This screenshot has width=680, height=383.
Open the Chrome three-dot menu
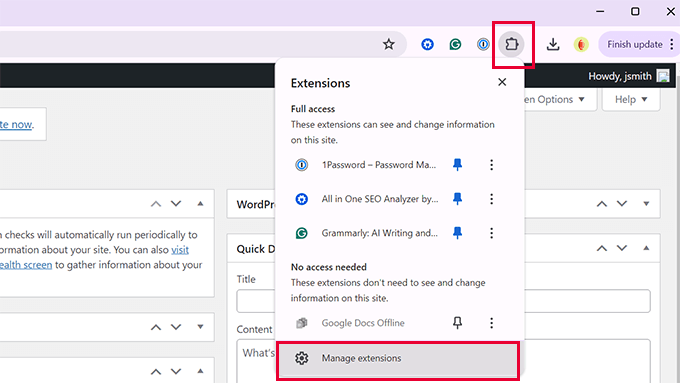(x=671, y=44)
